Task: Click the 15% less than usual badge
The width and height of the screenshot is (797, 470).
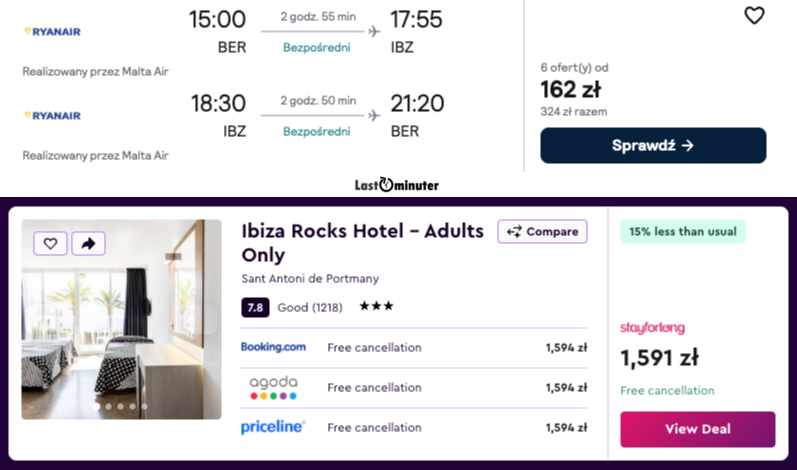Action: click(x=683, y=232)
